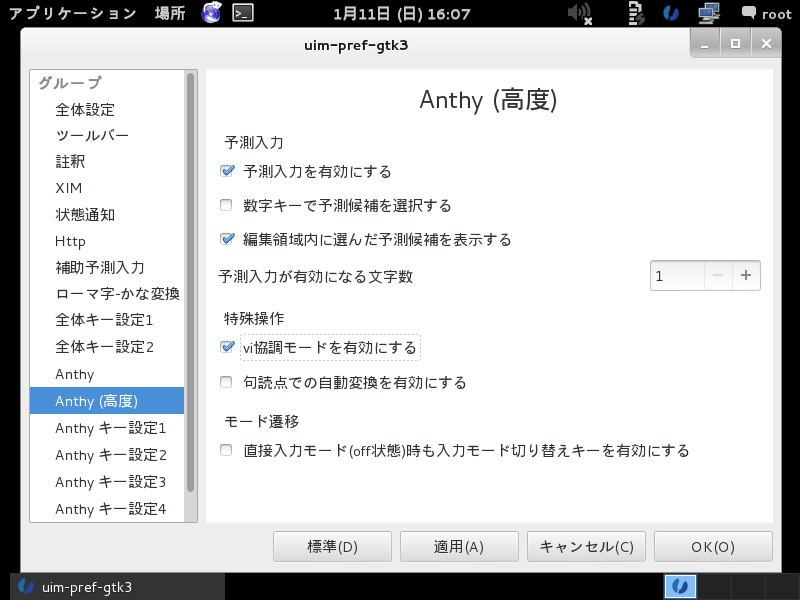Click the uim icon in the bottom-right corner
800x600 pixels.
pos(681,587)
